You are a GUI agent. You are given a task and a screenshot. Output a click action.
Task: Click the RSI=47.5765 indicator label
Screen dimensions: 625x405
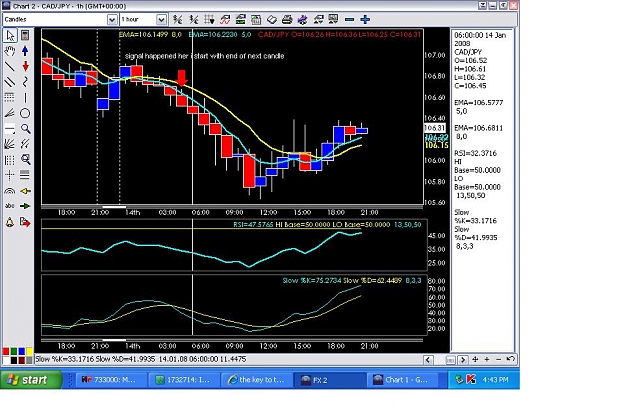point(253,225)
